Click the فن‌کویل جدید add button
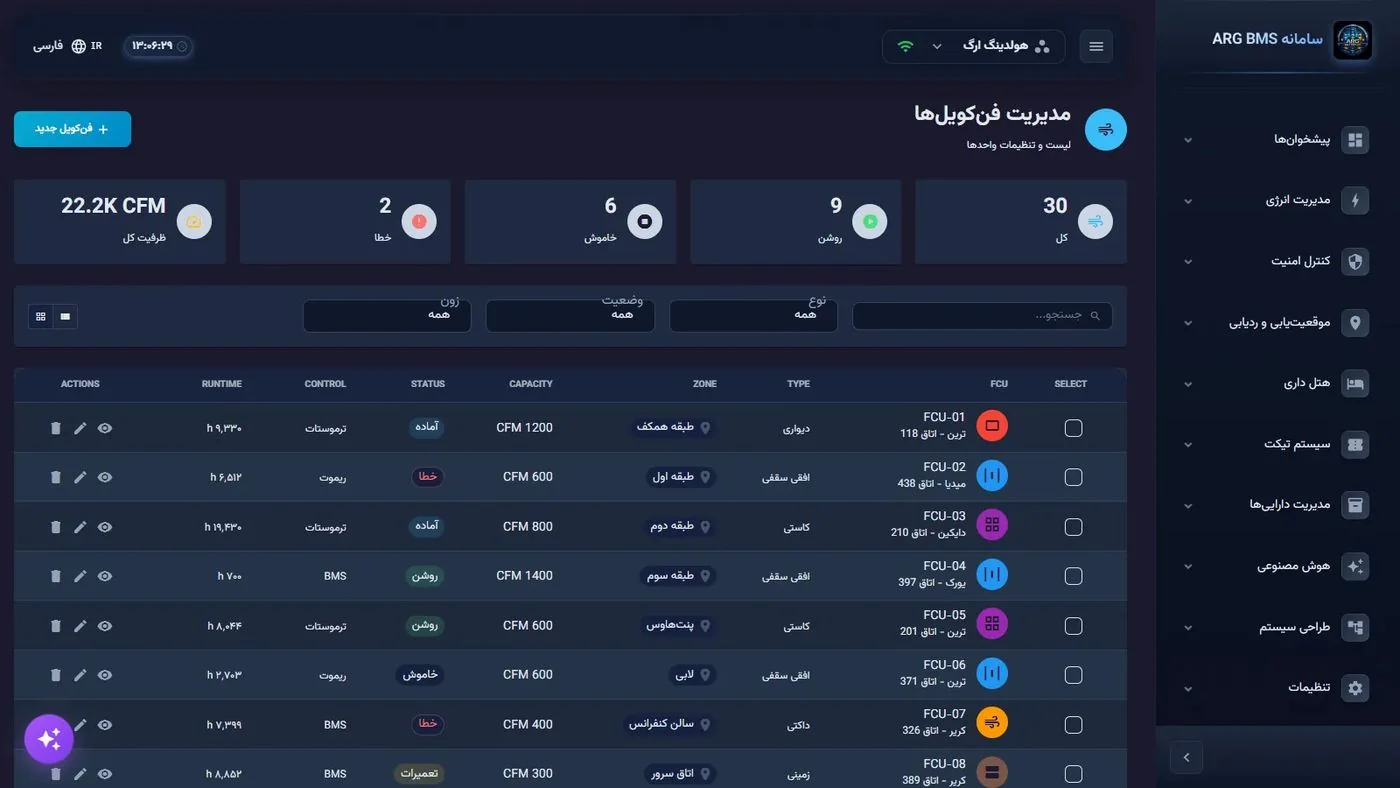1400x788 pixels. click(72, 129)
